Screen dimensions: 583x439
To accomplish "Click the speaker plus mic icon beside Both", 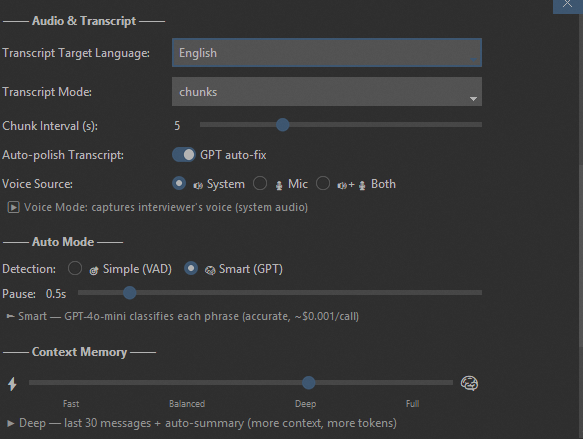I will (x=351, y=185).
